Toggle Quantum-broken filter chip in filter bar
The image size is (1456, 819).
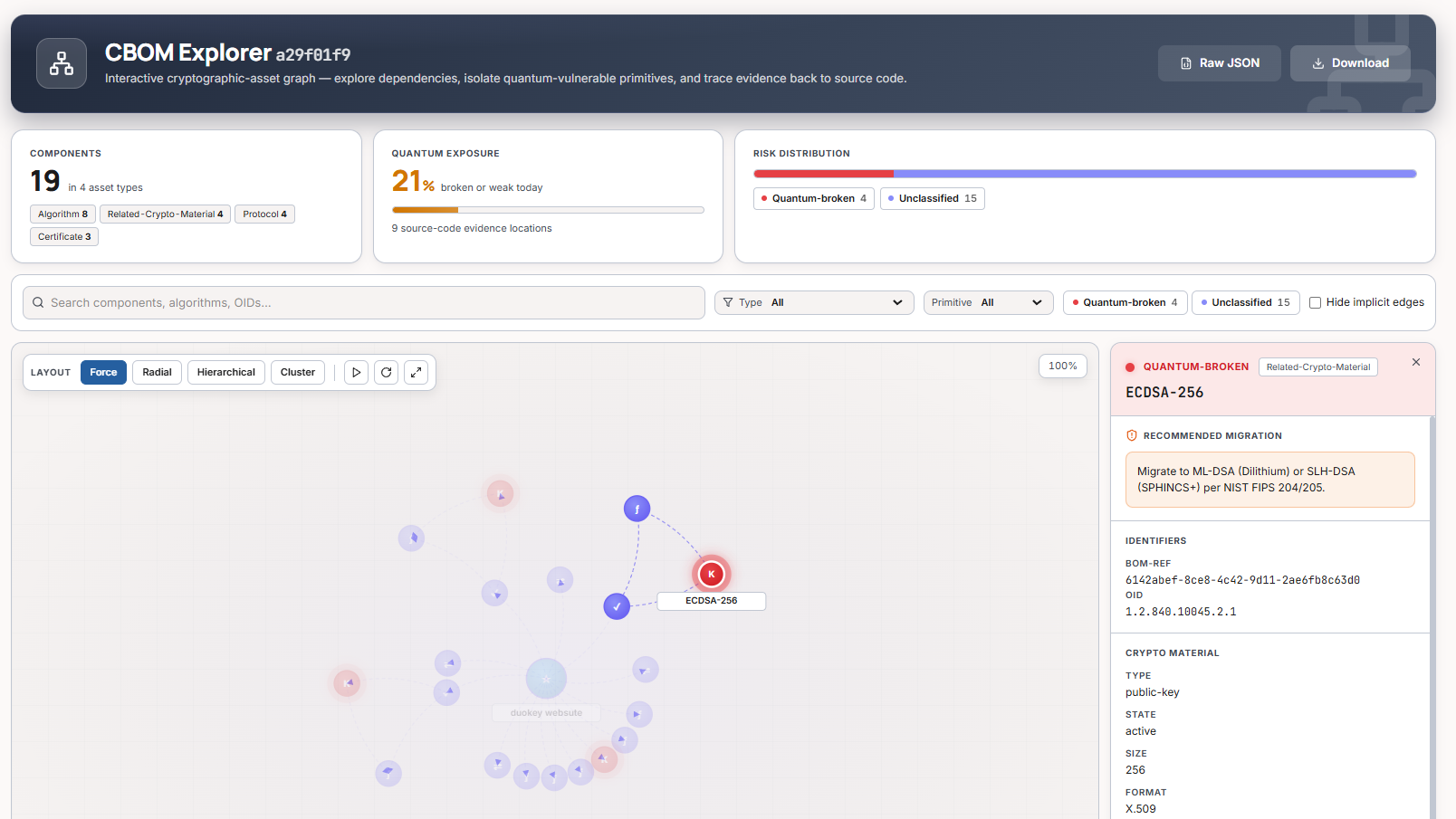click(x=1125, y=302)
